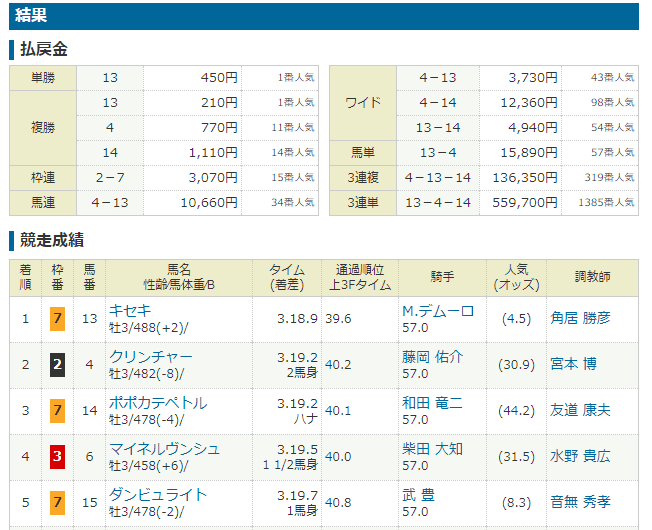Viewport: 652px width, 530px height.
Task: Select the 10,660円 quinella payout
Action: [209, 203]
